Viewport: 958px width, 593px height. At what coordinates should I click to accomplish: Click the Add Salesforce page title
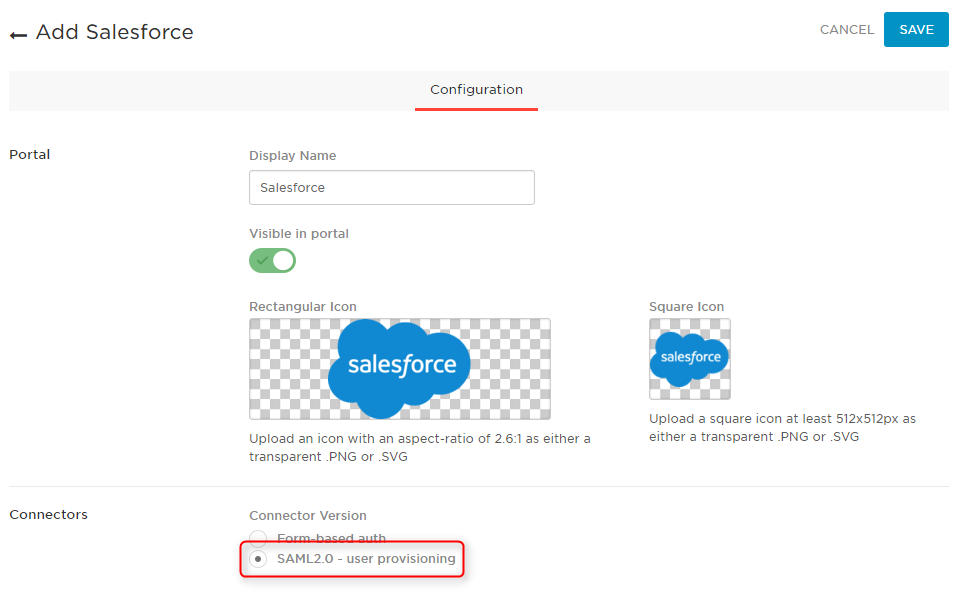tap(114, 32)
